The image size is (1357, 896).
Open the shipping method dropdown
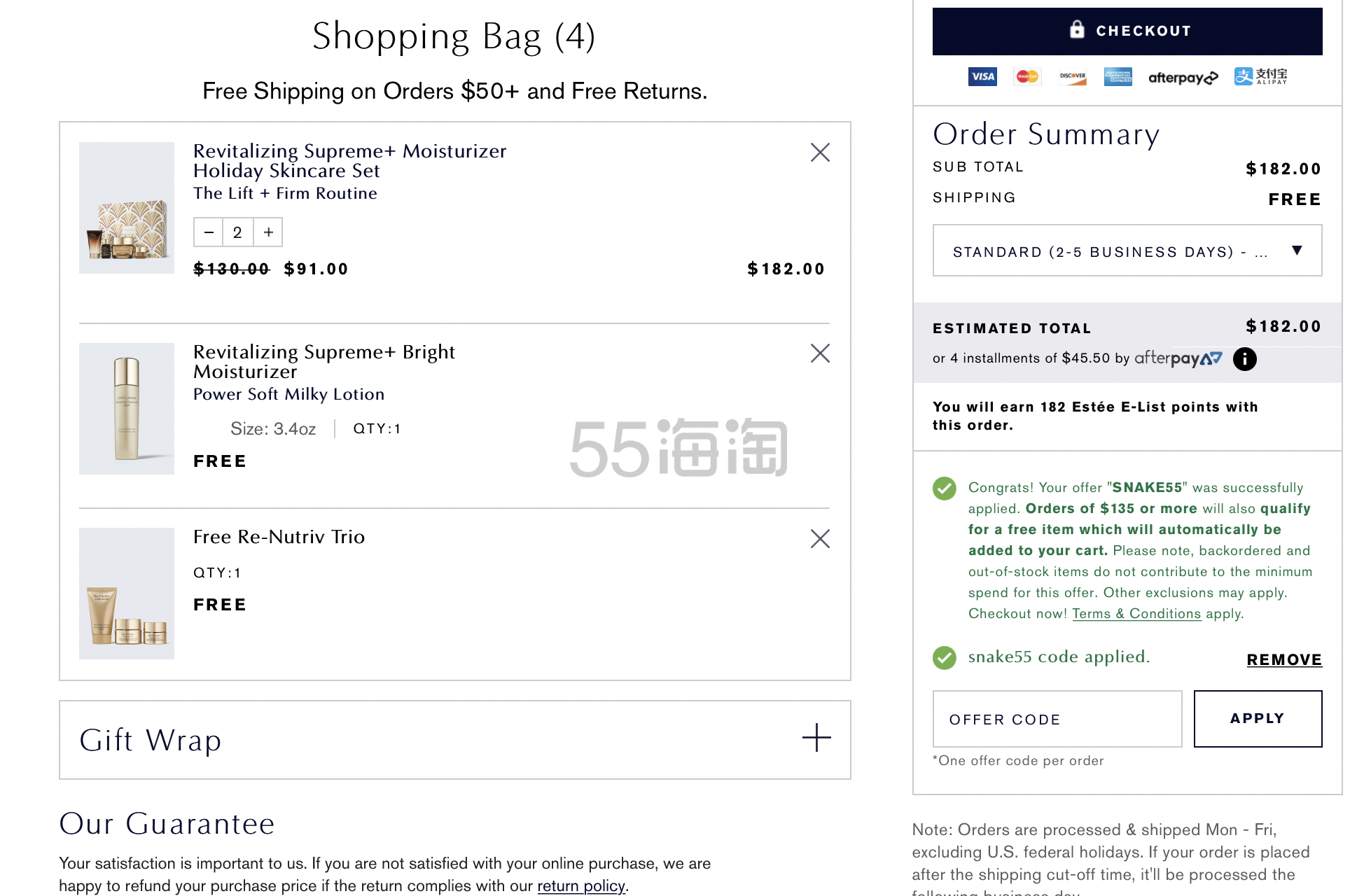(1127, 251)
